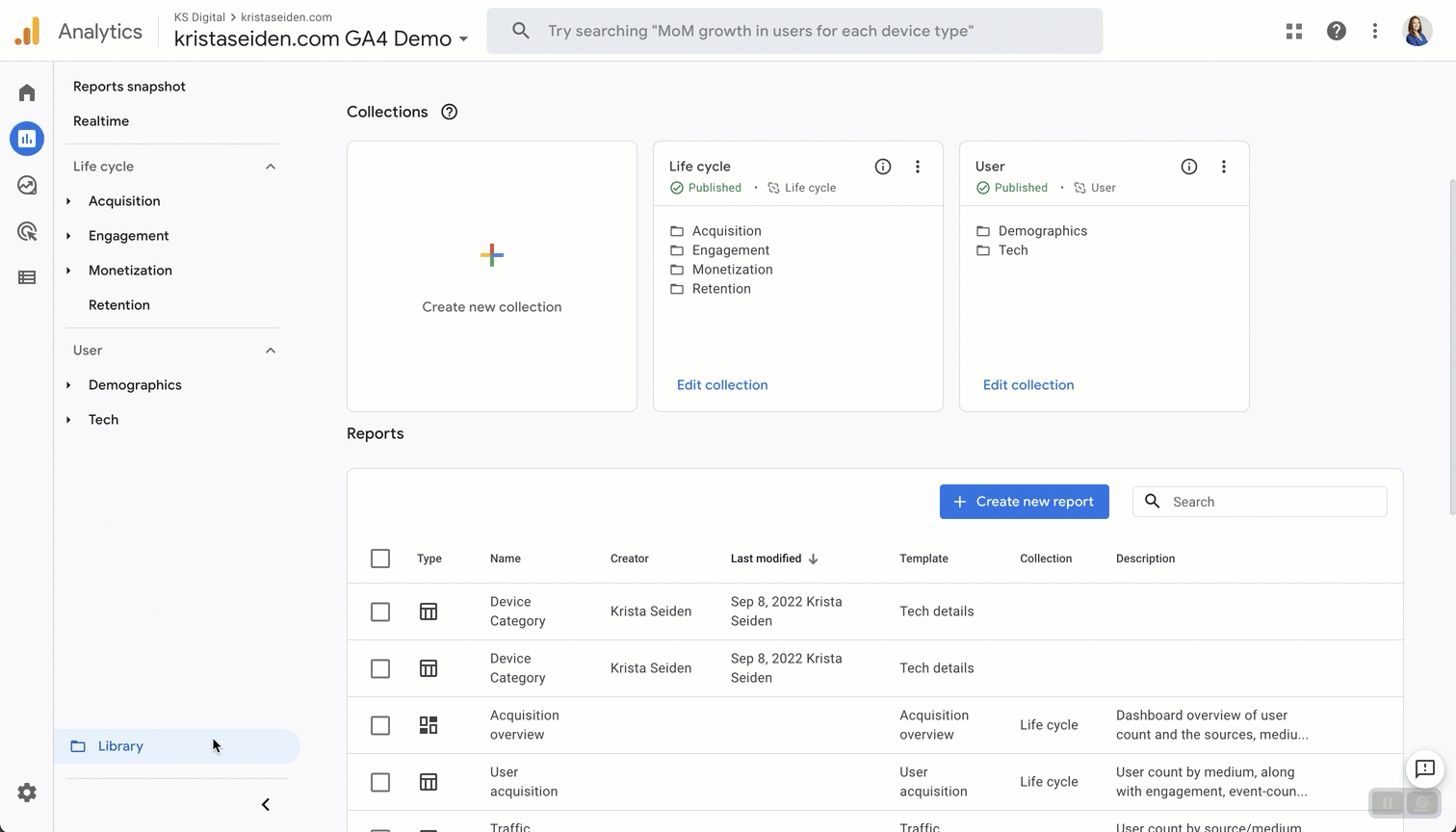
Task: Click the Create new collection card
Action: 492,276
